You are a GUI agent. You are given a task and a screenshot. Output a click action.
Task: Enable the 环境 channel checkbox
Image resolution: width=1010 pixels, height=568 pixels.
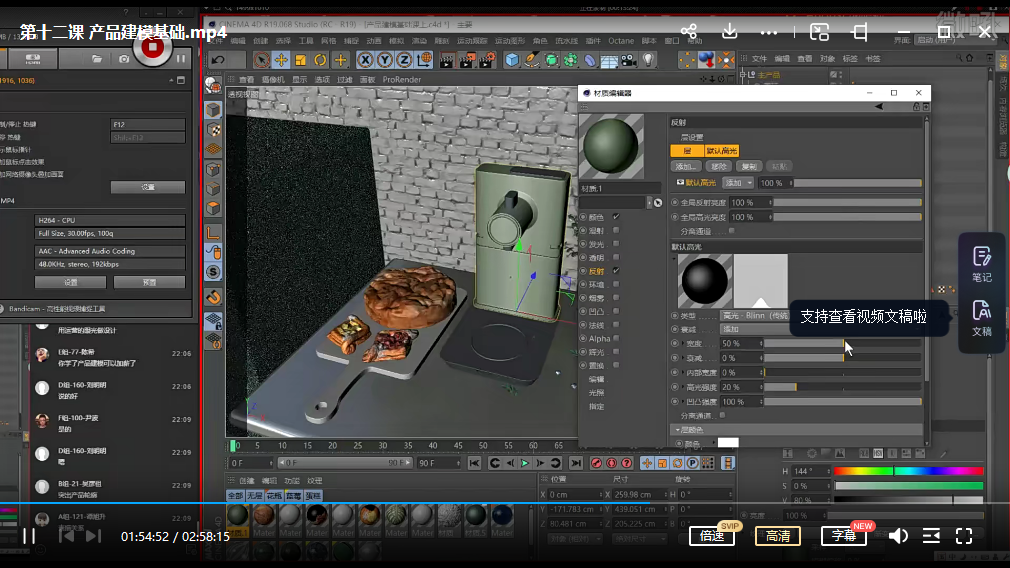[x=616, y=285]
